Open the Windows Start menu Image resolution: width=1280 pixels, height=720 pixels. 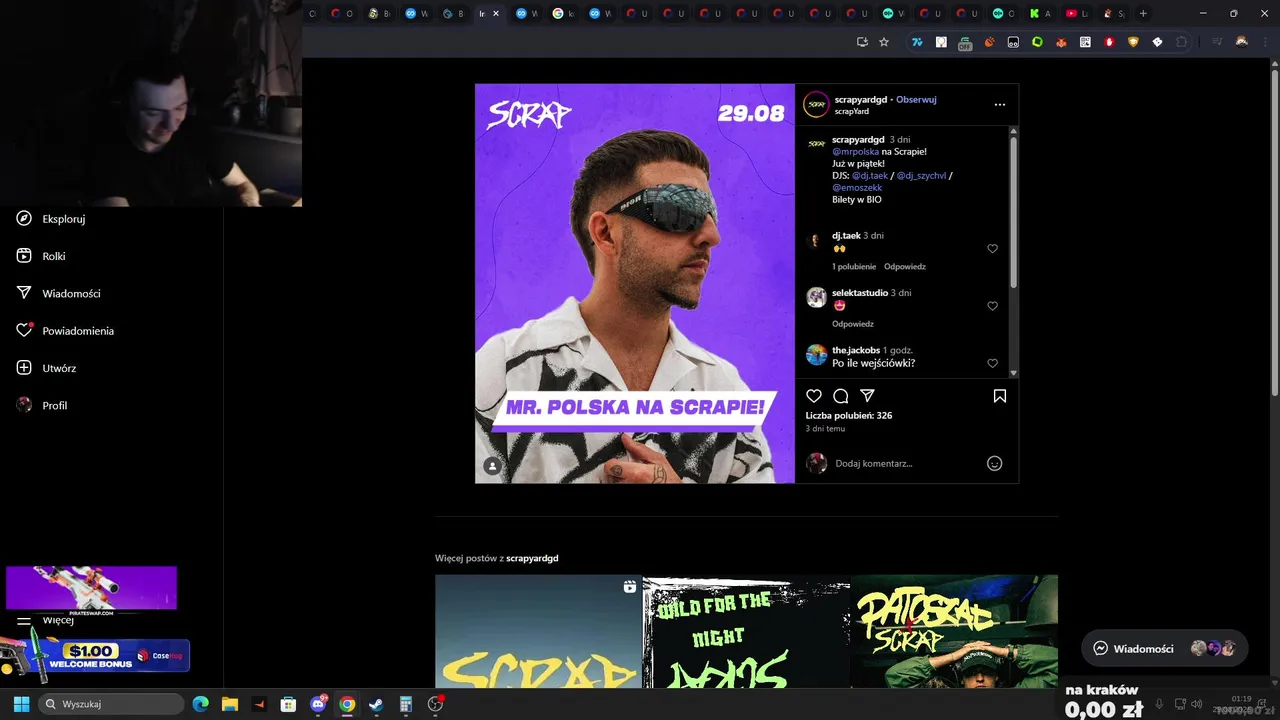(x=21, y=704)
